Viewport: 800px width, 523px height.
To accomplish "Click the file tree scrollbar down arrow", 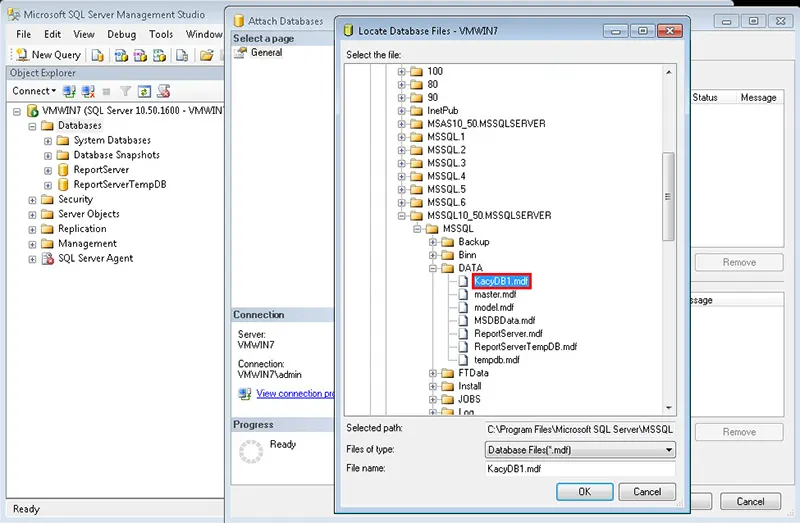I will coord(668,408).
